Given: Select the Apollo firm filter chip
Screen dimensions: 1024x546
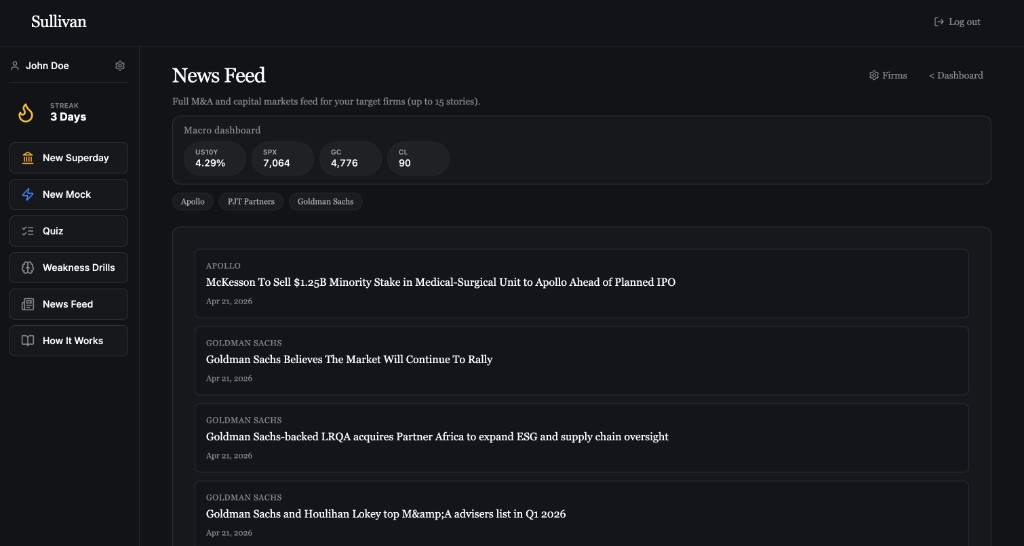Looking at the screenshot, I should [193, 202].
